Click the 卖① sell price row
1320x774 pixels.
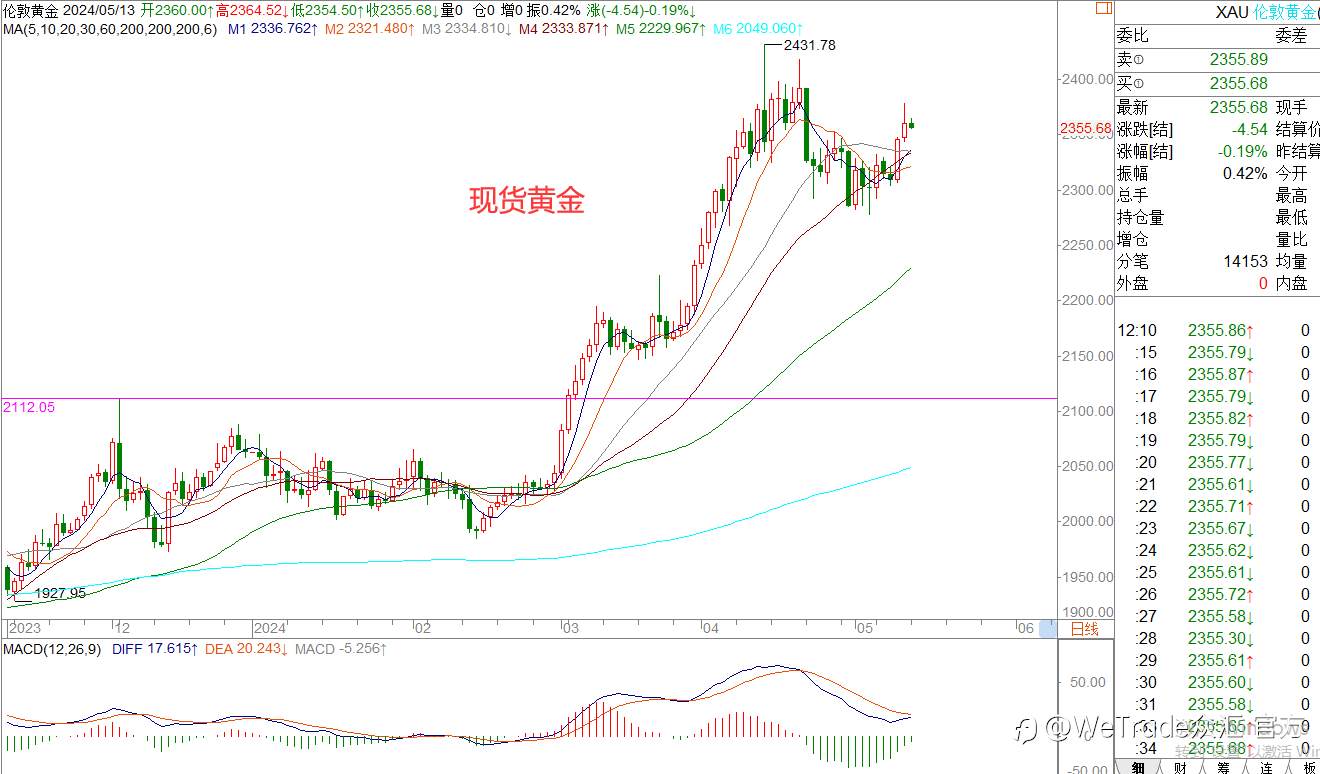point(1217,60)
